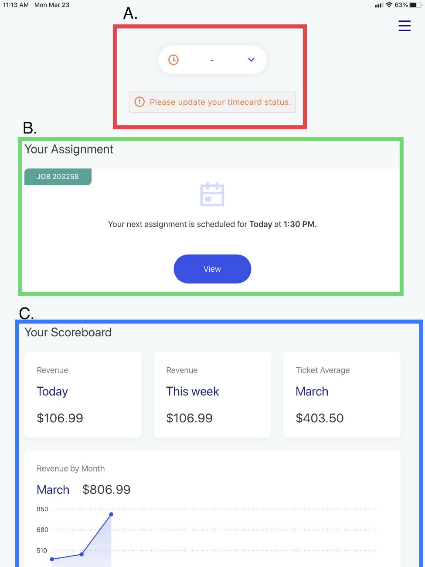Screen dimensions: 425x567
Task: Open the Revenue Today card
Action: coord(83,395)
